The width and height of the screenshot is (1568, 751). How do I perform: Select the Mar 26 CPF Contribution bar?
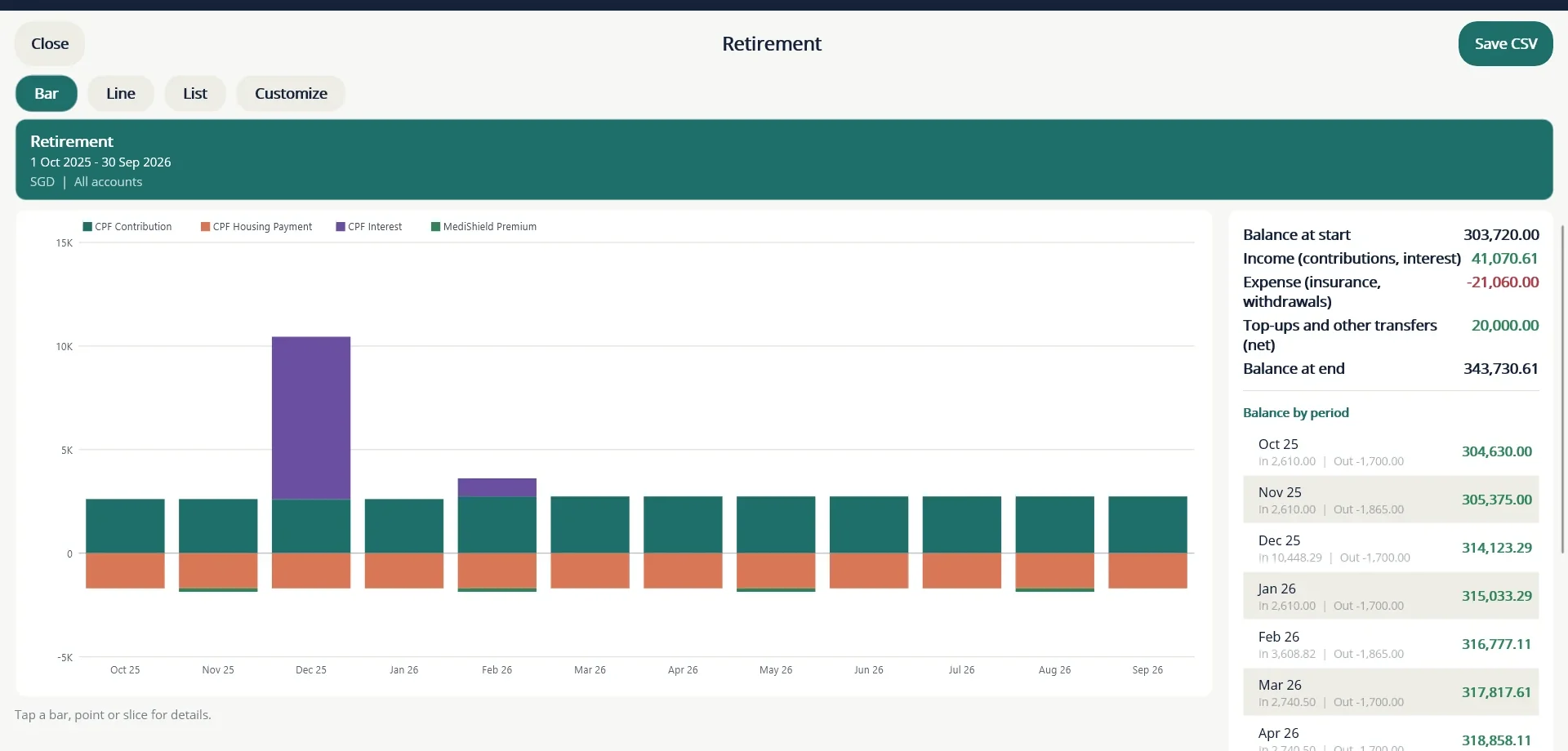click(x=590, y=525)
